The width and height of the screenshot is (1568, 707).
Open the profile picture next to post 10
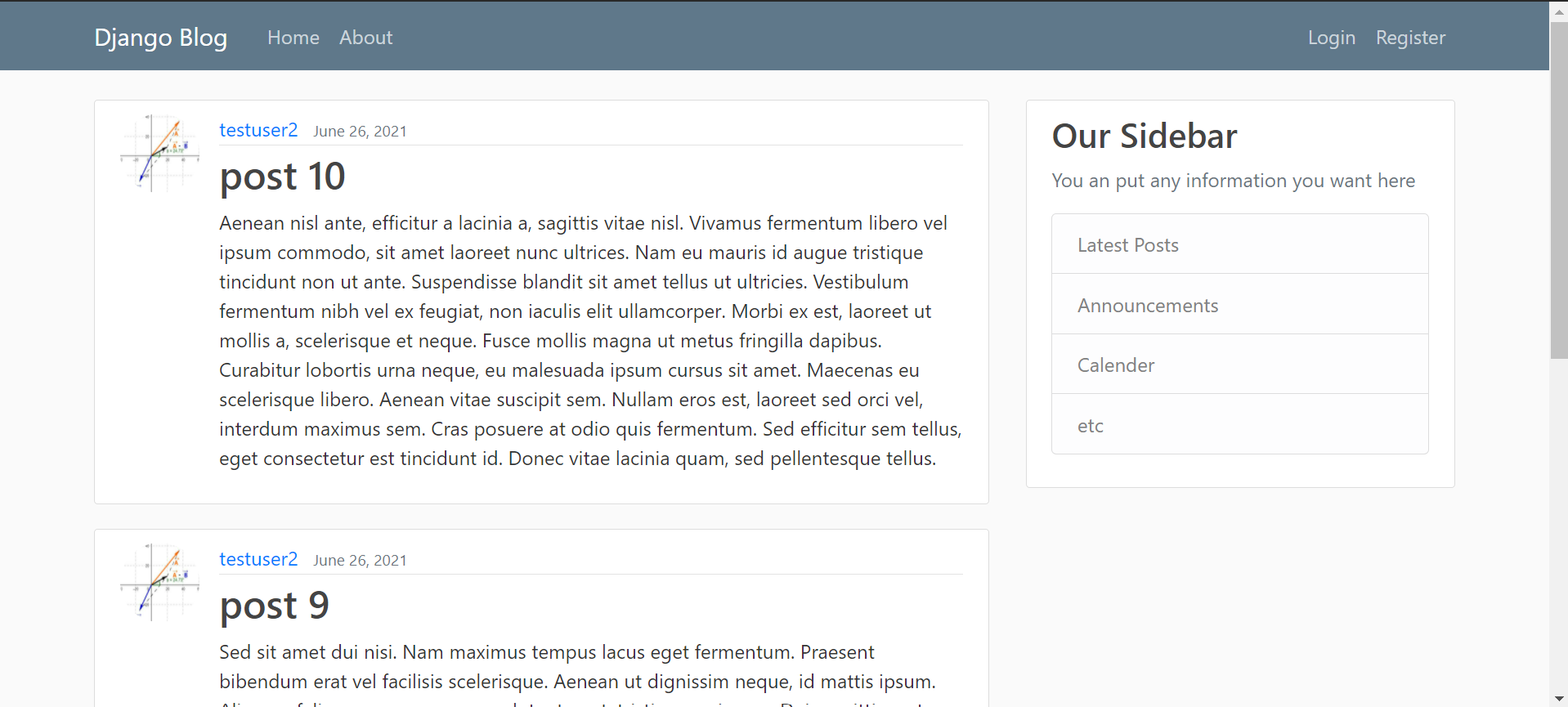(x=159, y=152)
